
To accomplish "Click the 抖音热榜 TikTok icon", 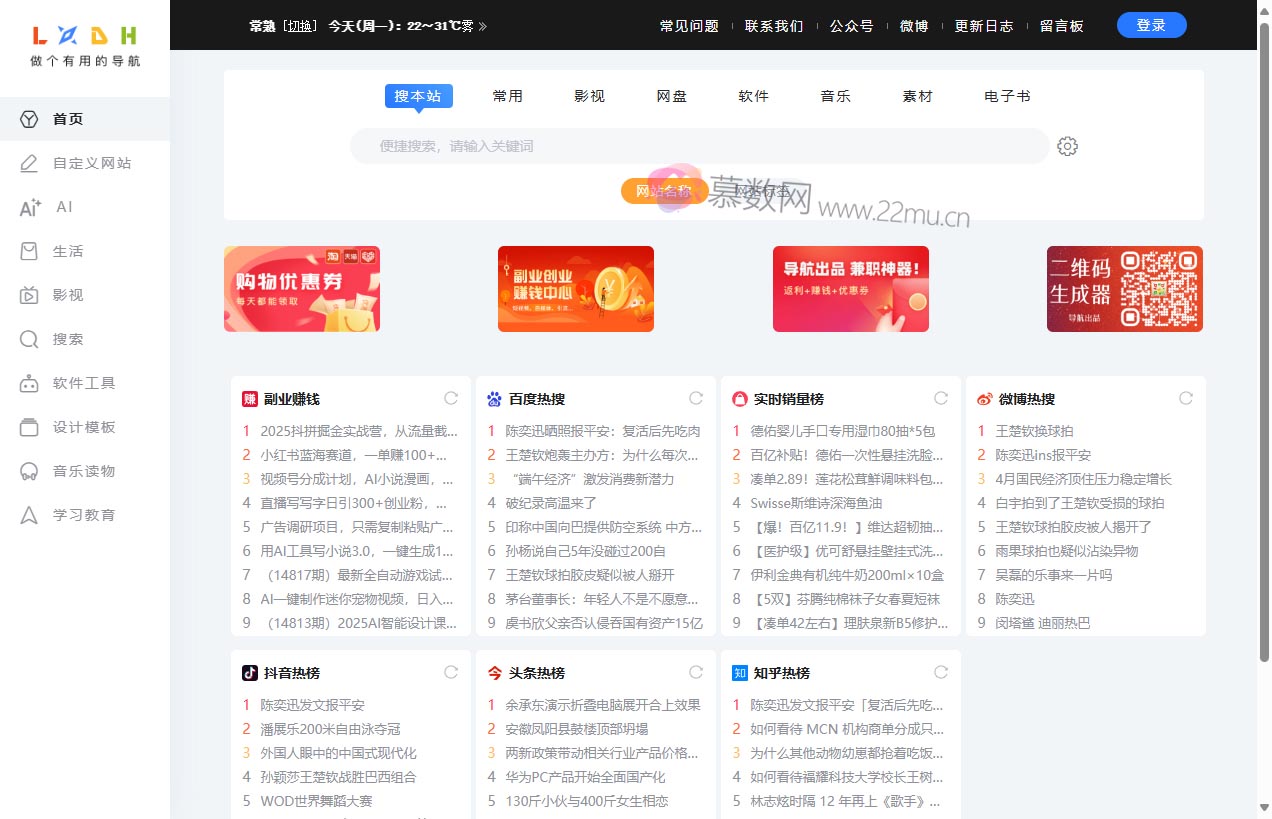I will pos(248,672).
